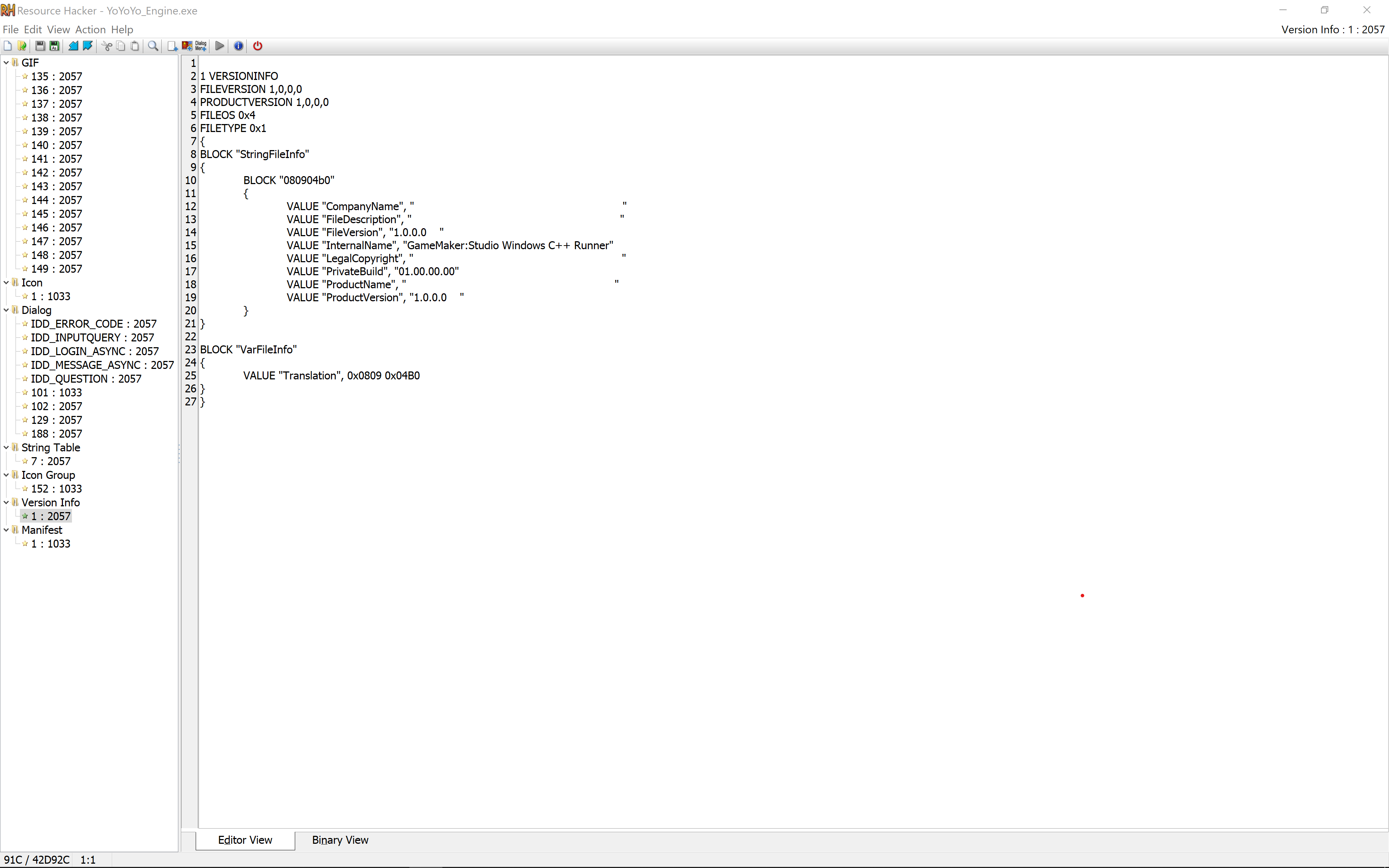Screen dimensions: 1389x868
Task: Click the red power exit icon
Action: (x=258, y=46)
